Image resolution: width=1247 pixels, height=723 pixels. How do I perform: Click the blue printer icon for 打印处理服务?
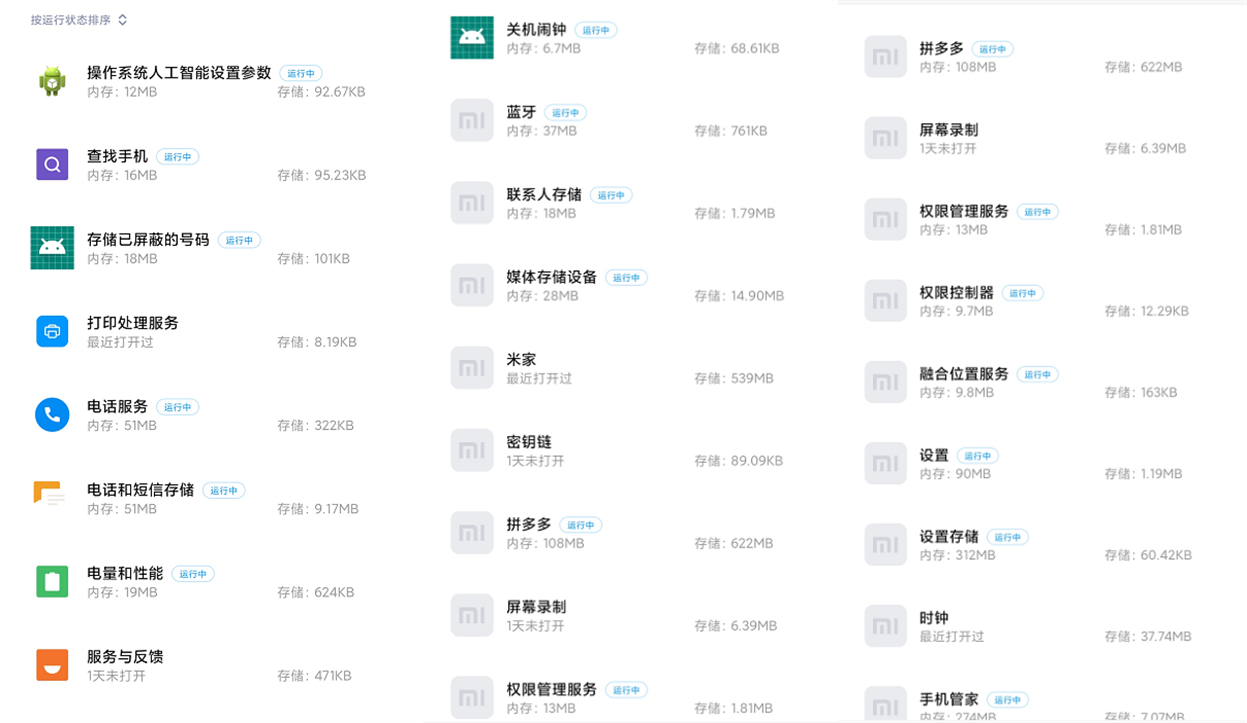click(x=52, y=331)
